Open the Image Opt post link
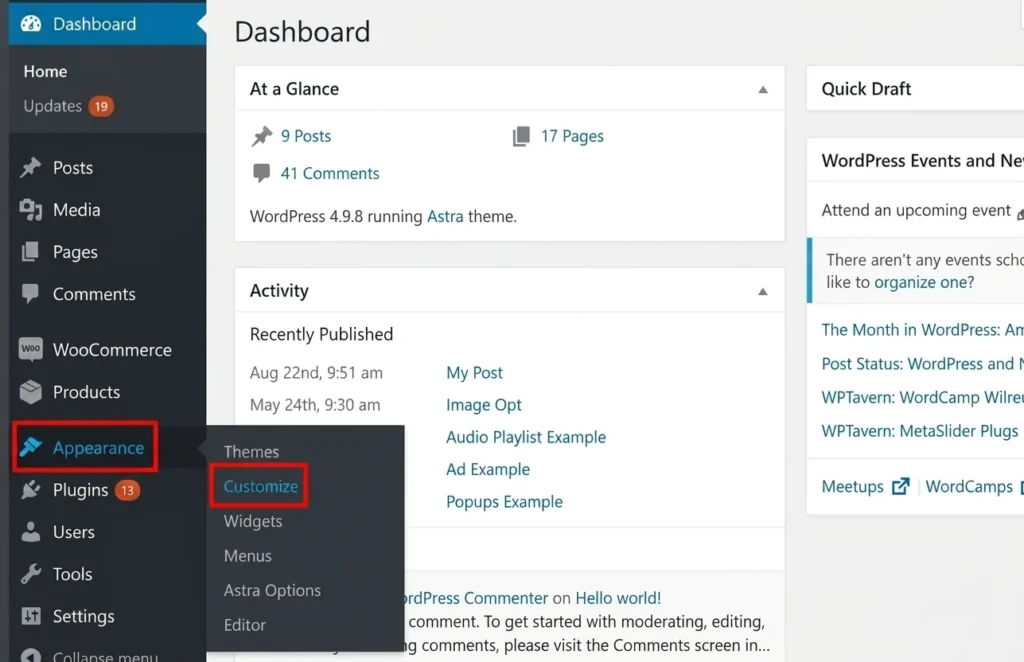Screen dimensions: 1024x662 pyautogui.click(x=483, y=405)
